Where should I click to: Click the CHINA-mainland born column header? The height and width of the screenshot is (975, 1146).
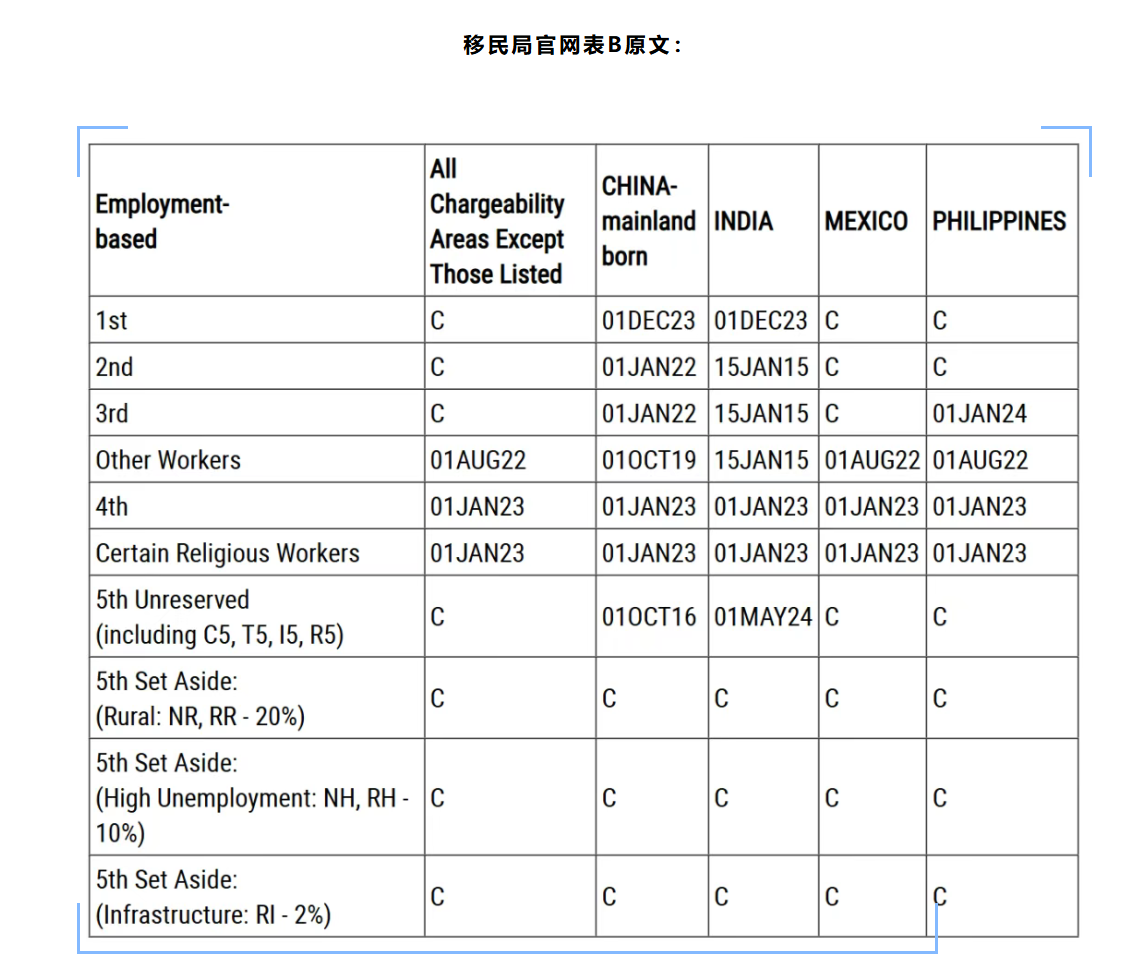[648, 221]
